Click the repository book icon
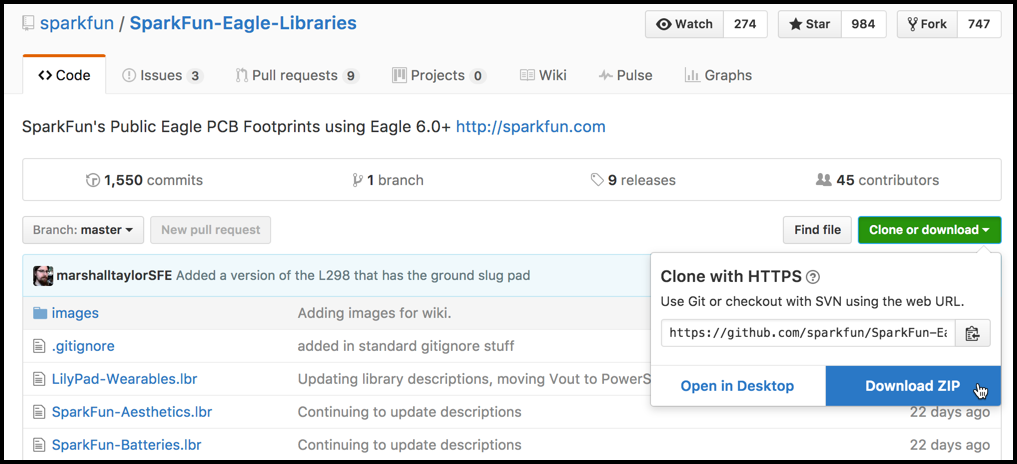Viewport: 1017px width, 464px height. pyautogui.click(x=28, y=24)
